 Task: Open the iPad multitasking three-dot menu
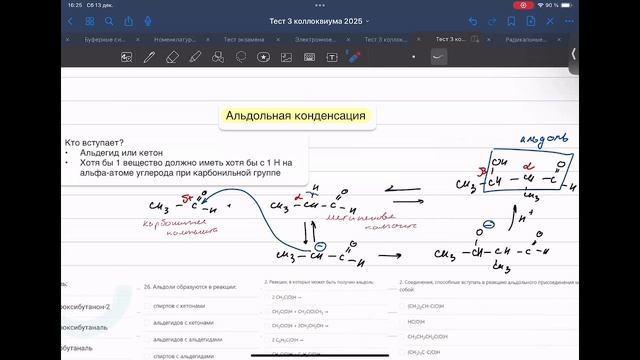tap(320, 5)
